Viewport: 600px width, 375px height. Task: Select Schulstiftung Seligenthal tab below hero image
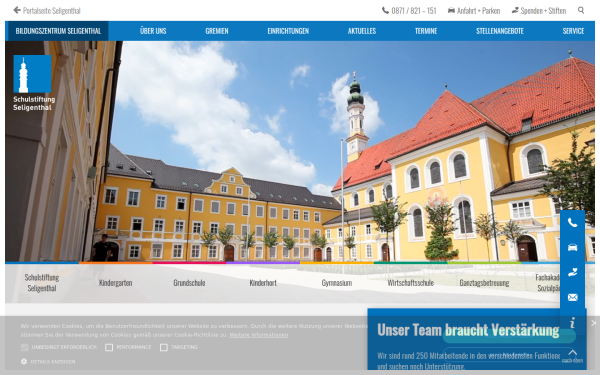(x=42, y=282)
